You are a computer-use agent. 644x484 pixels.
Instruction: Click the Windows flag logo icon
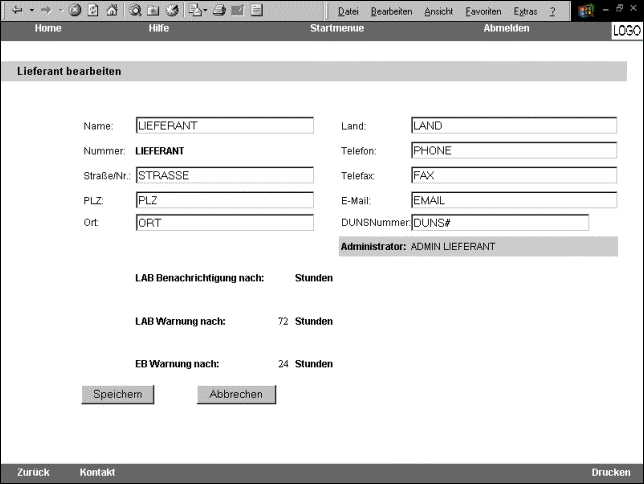click(586, 11)
